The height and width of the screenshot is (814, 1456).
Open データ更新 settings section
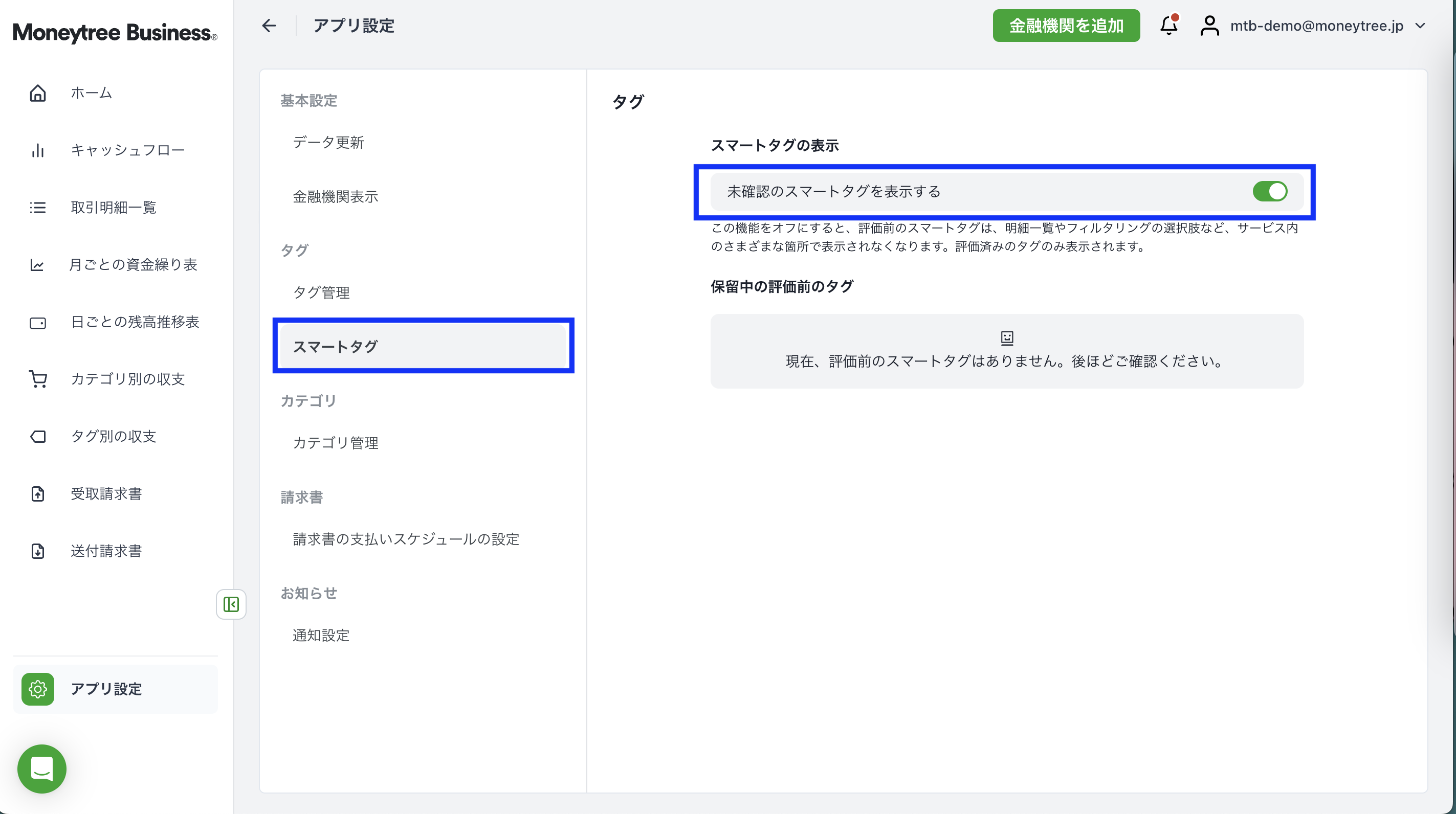(x=328, y=142)
